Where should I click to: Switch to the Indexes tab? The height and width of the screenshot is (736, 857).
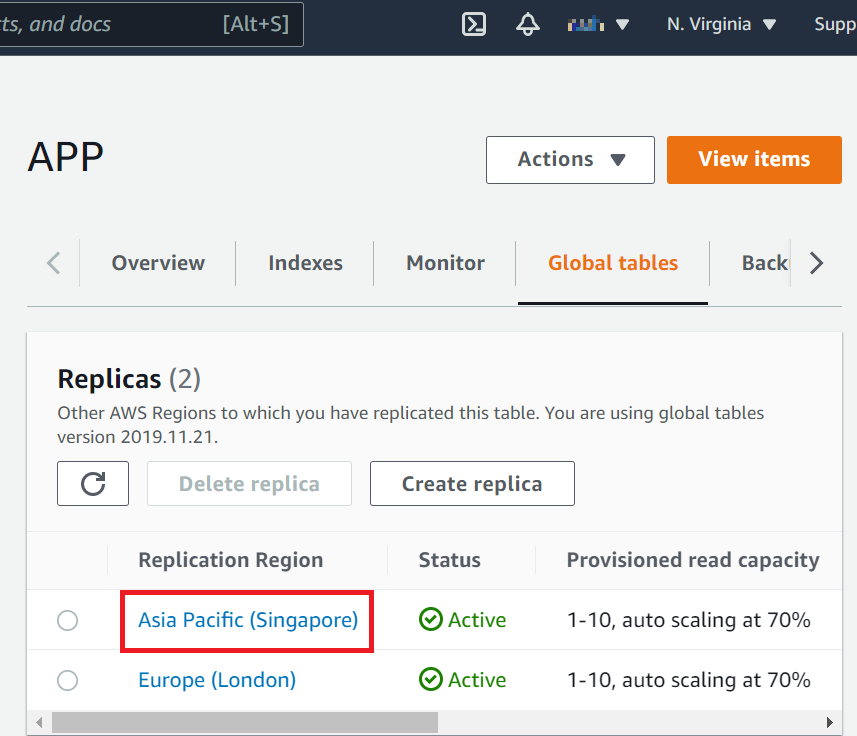(x=305, y=263)
